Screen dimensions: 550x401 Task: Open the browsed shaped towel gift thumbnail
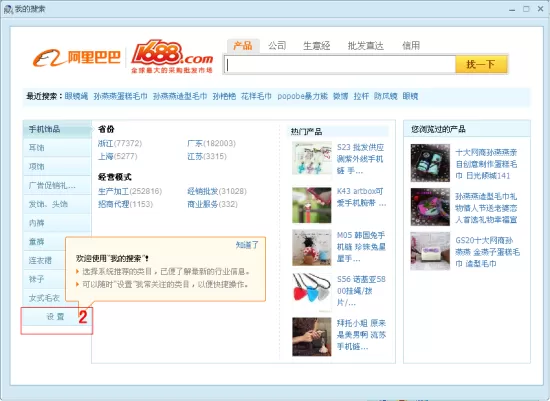pyautogui.click(x=430, y=207)
